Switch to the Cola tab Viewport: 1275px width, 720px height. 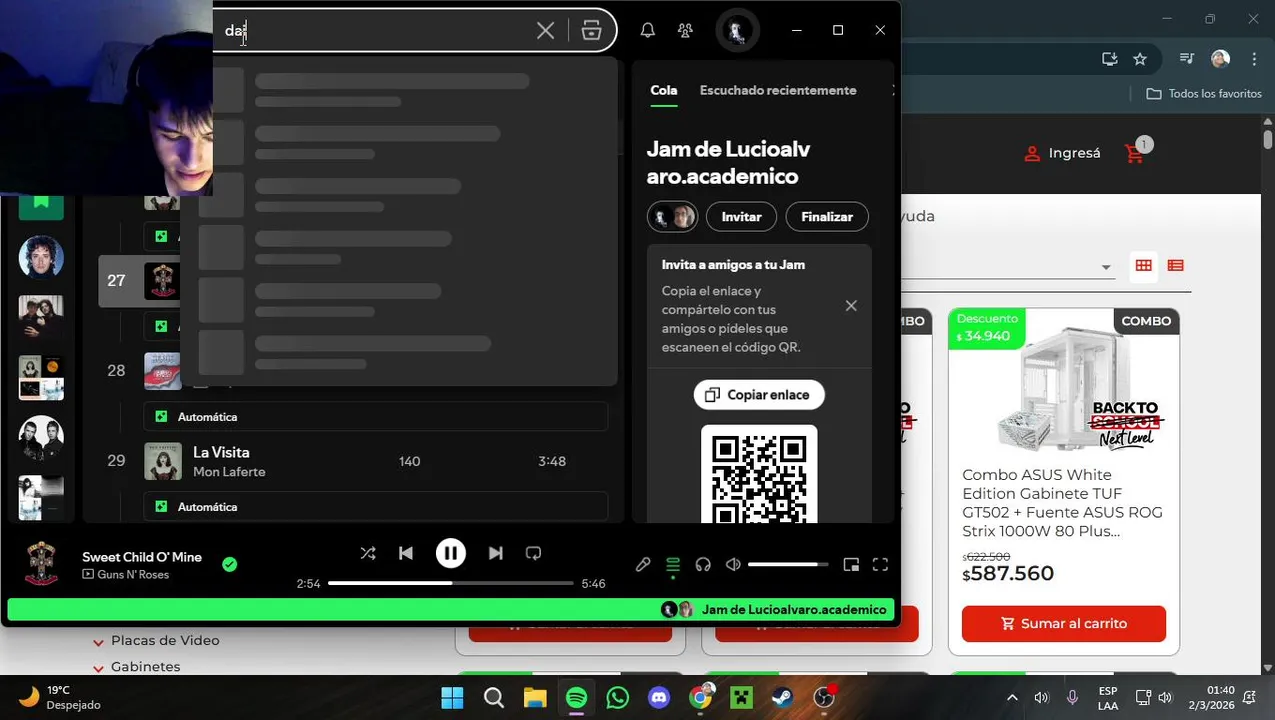[x=664, y=90]
